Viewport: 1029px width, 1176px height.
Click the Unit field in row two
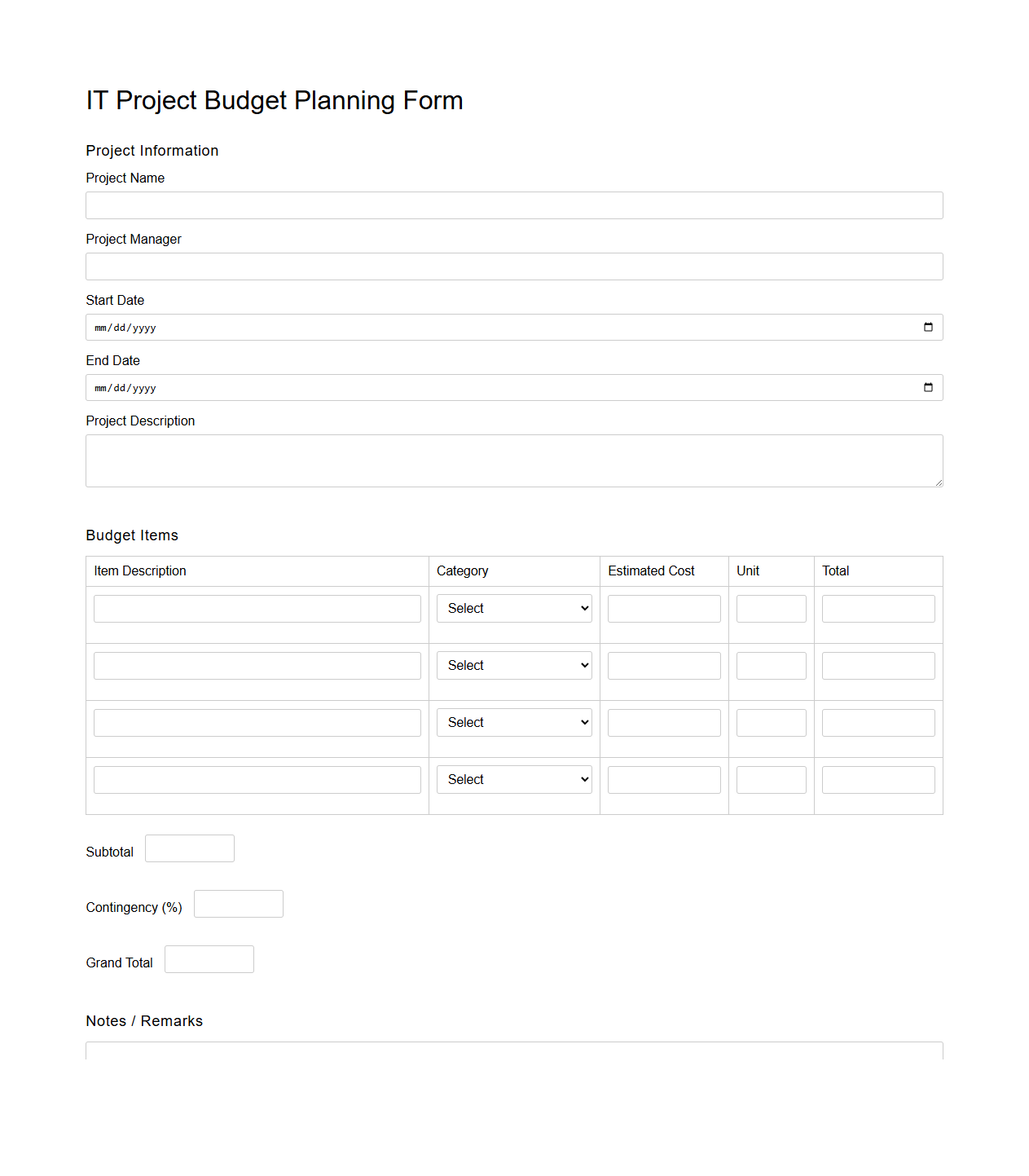tap(770, 665)
